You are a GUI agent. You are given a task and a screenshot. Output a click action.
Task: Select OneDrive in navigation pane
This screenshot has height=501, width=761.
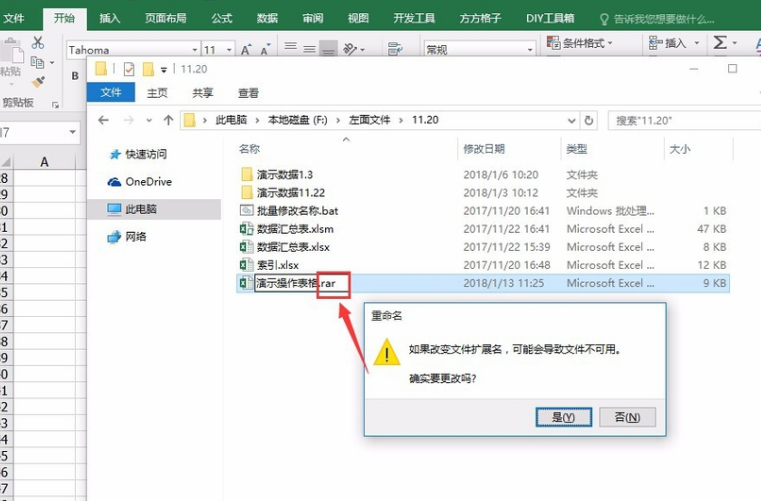(x=140, y=182)
